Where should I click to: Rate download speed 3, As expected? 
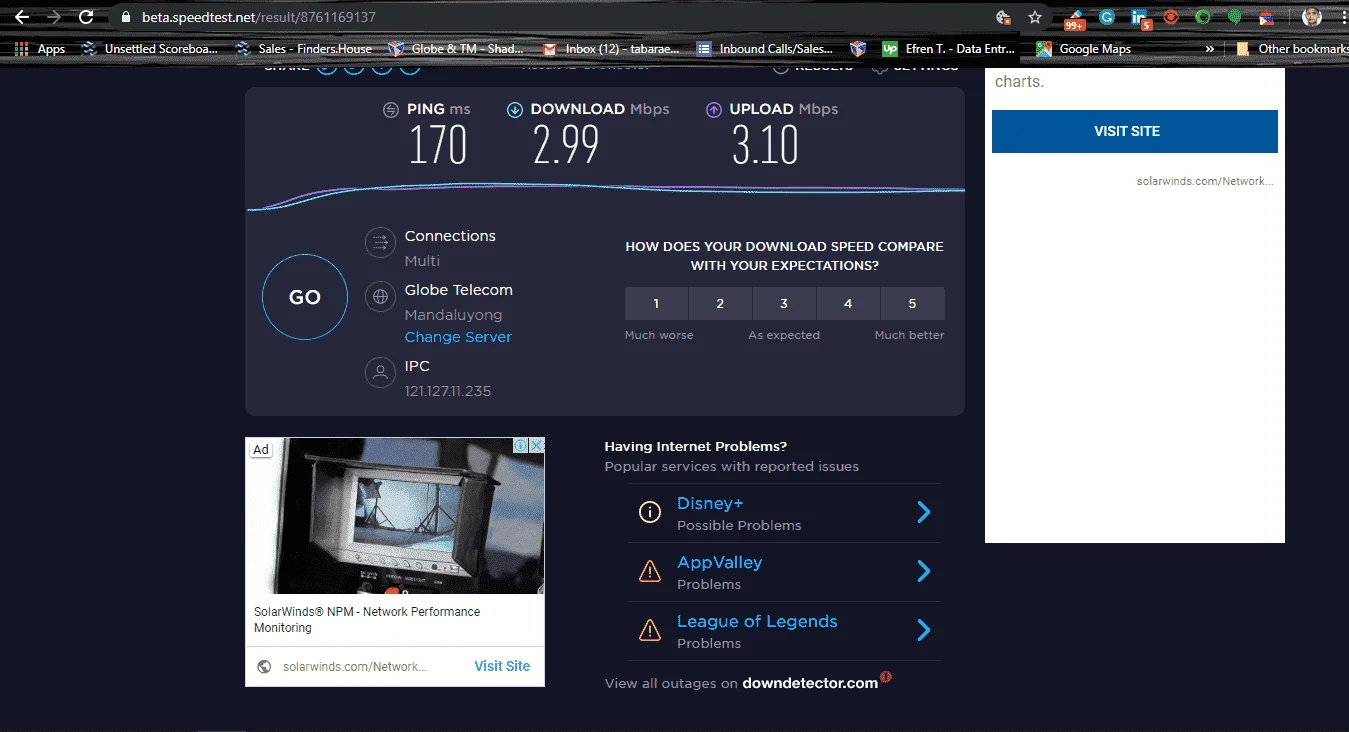point(784,304)
